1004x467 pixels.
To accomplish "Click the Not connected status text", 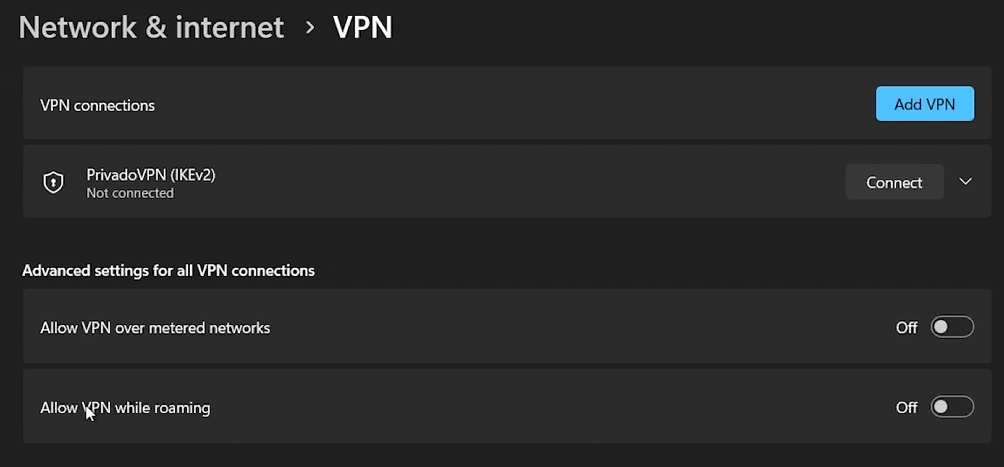I will coord(130,193).
